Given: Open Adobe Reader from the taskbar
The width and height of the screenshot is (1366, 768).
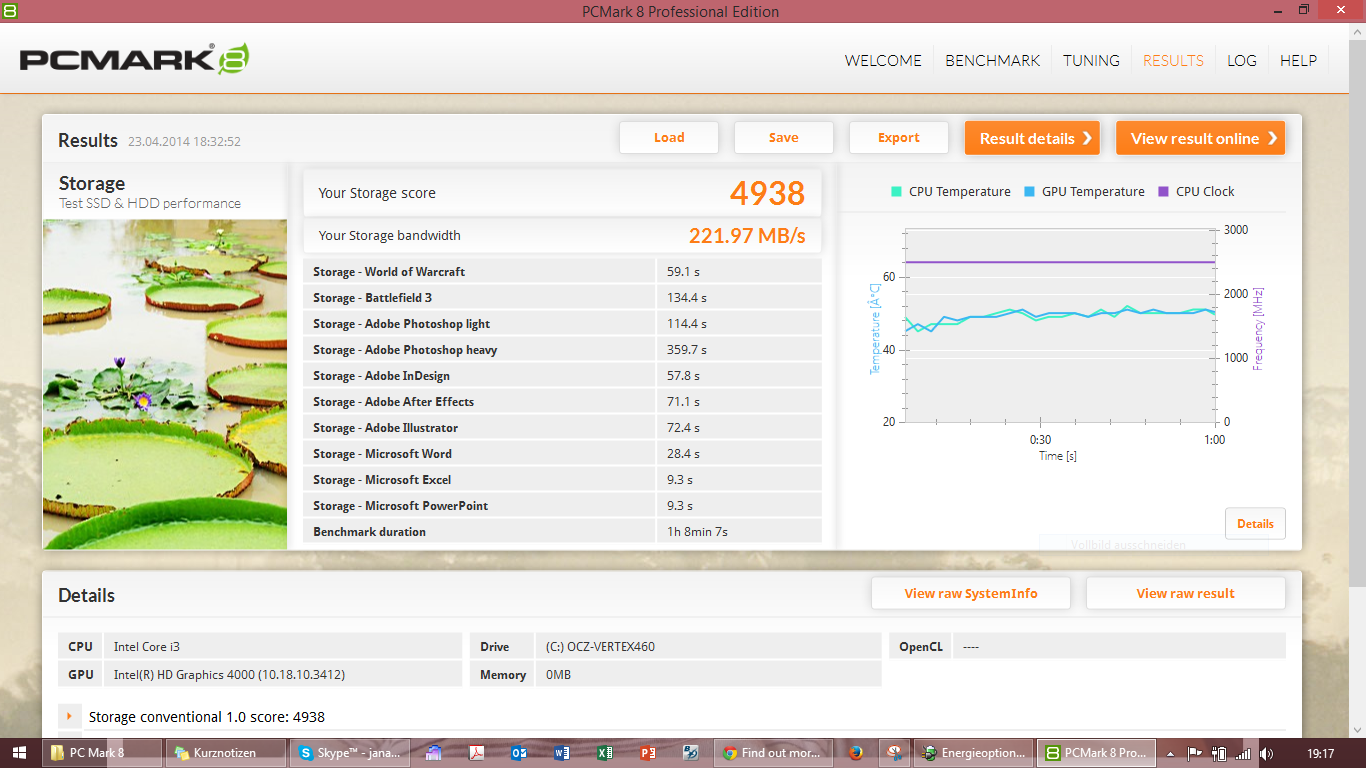Looking at the screenshot, I should tap(477, 753).
